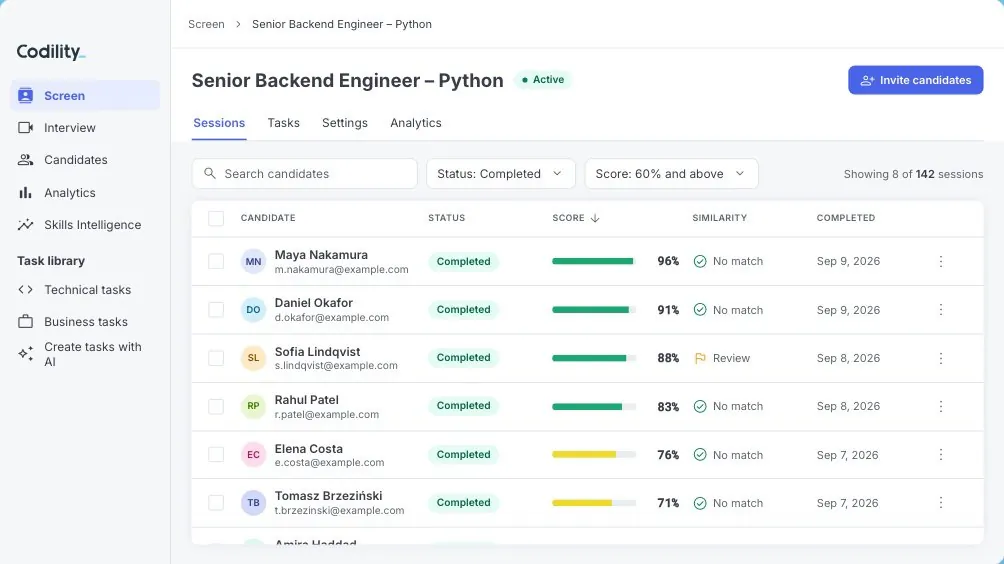Click No match check icon for Maya Nakamura

[700, 261]
